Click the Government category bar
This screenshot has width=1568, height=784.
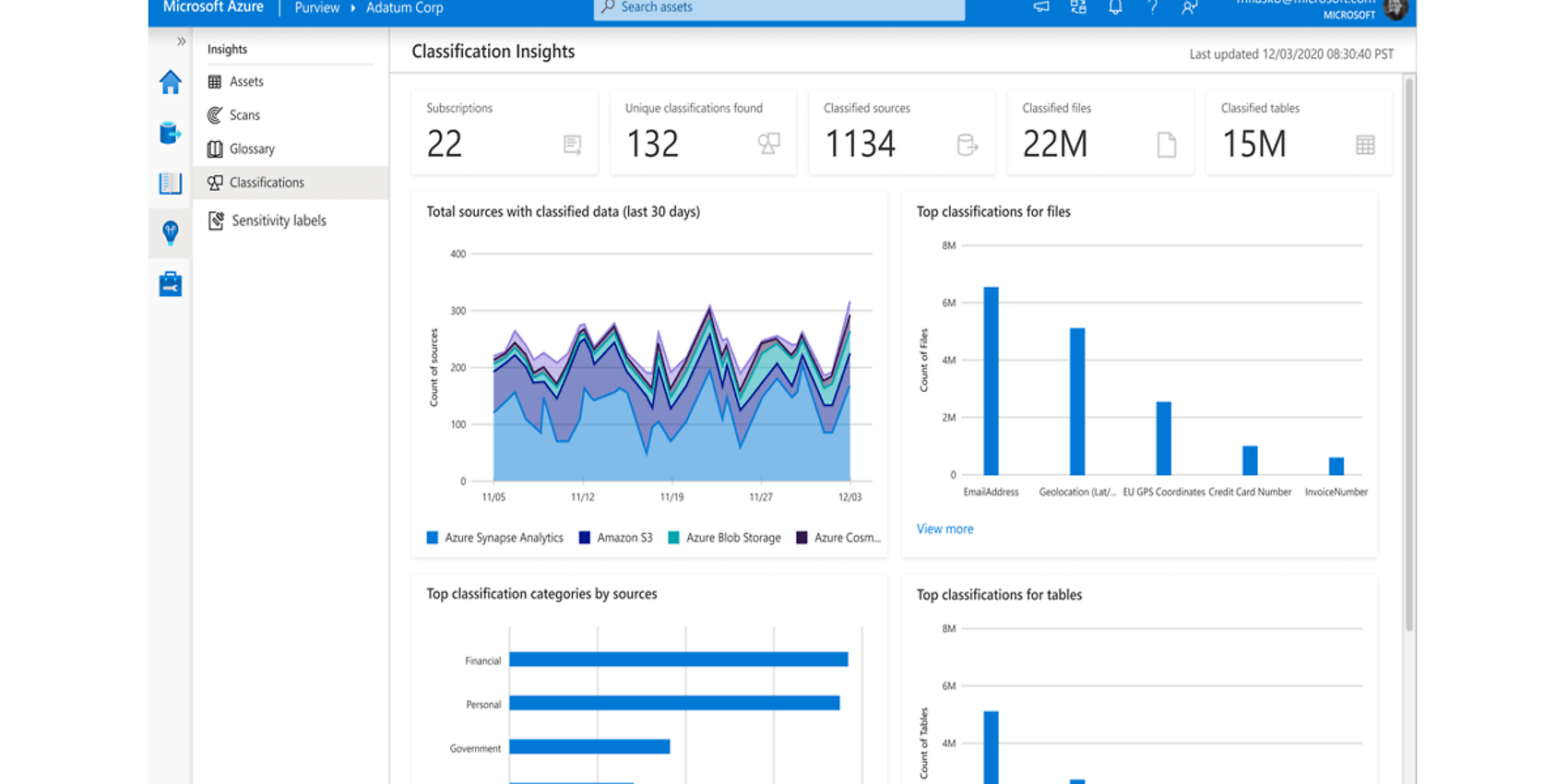click(589, 747)
